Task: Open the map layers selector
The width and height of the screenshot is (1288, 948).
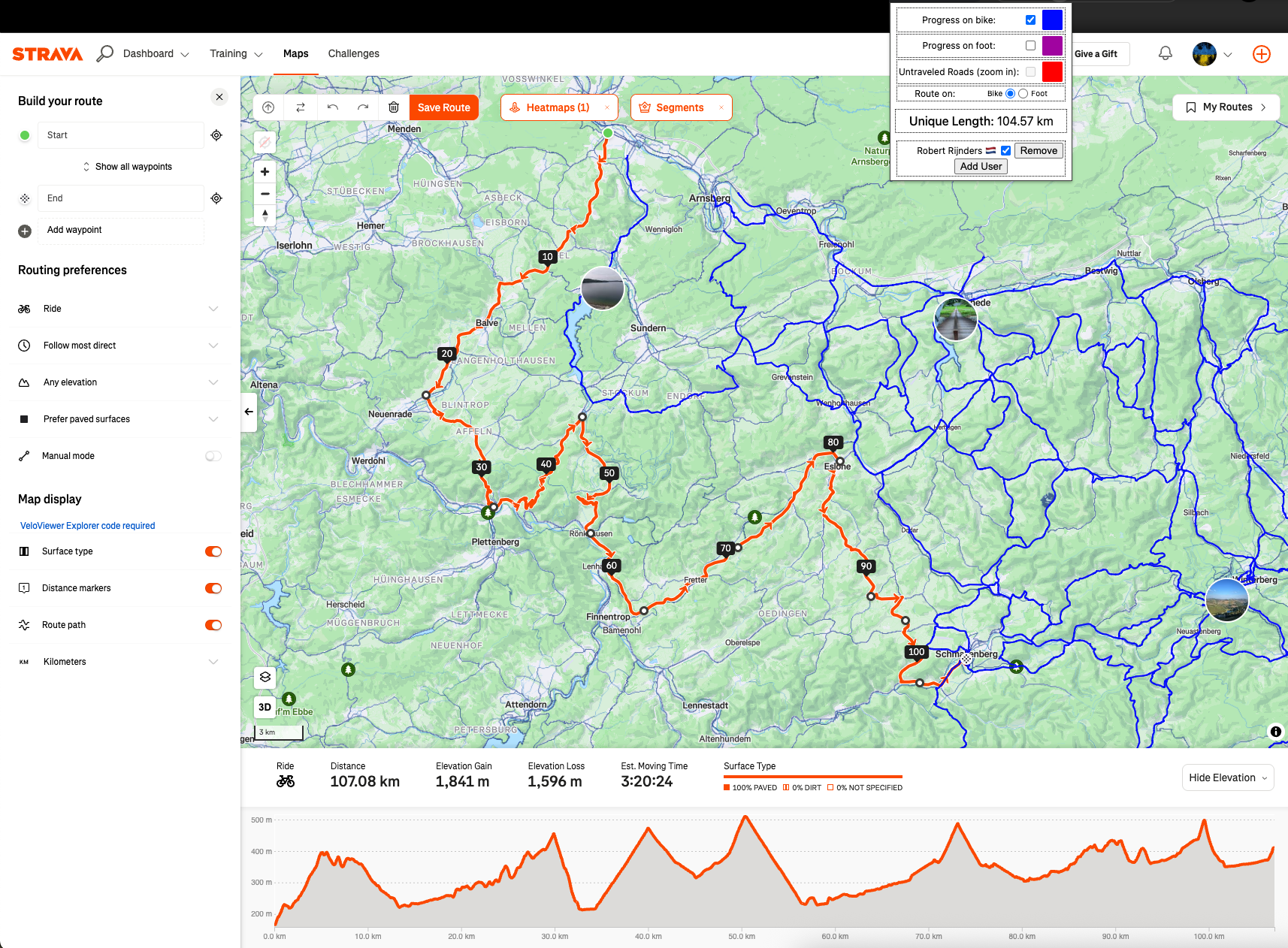Action: tap(265, 677)
